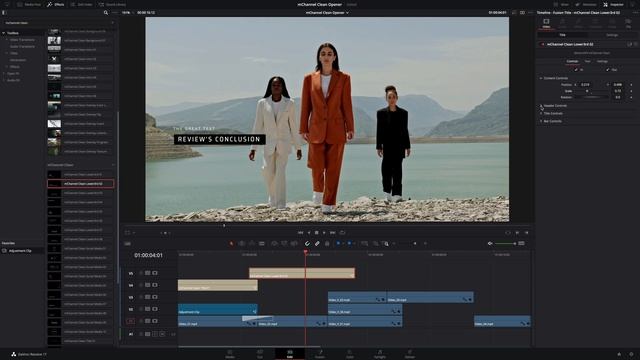Open Sound Library panel
640x360 pixels.
click(x=112, y=4)
